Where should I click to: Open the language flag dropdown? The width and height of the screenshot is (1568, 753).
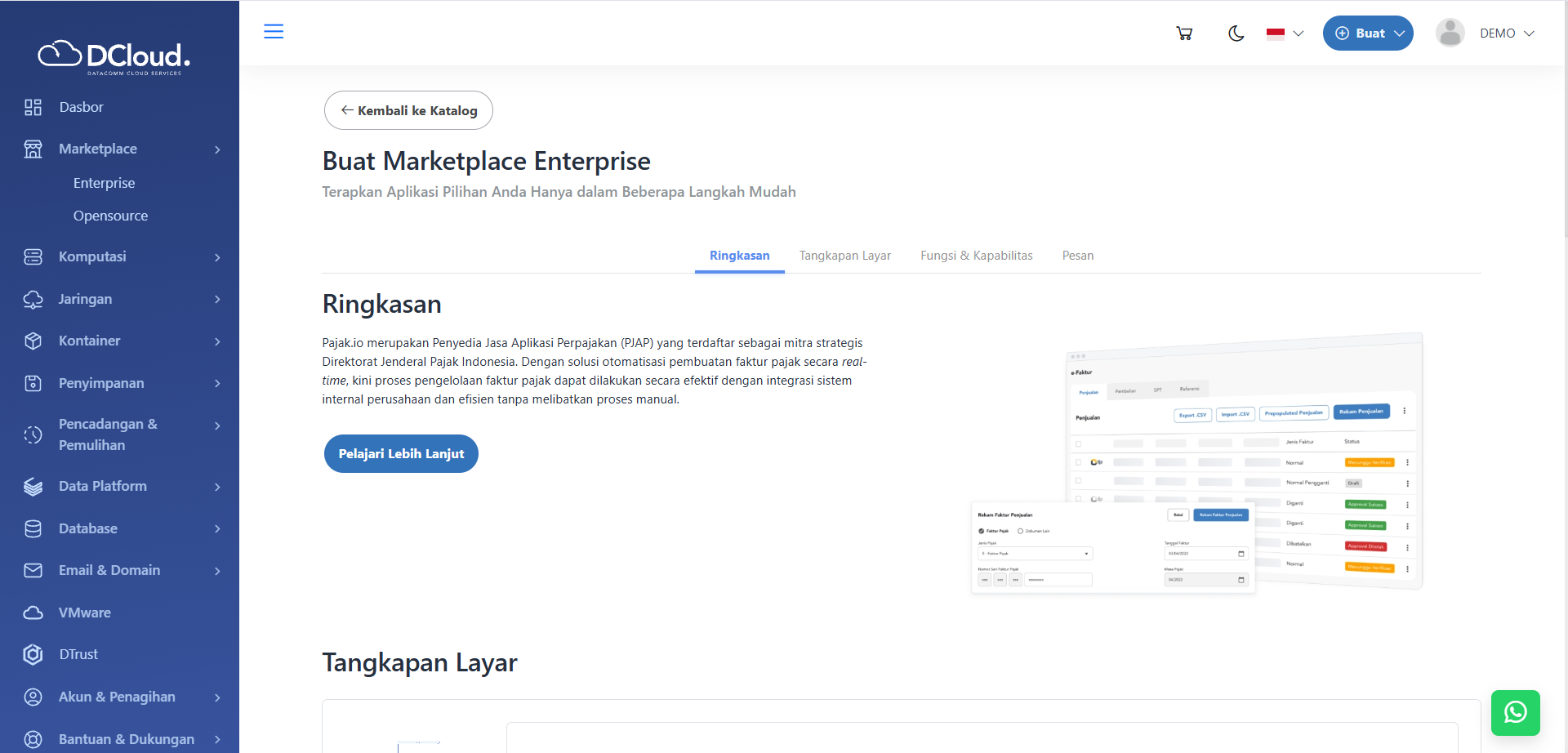tap(1285, 33)
